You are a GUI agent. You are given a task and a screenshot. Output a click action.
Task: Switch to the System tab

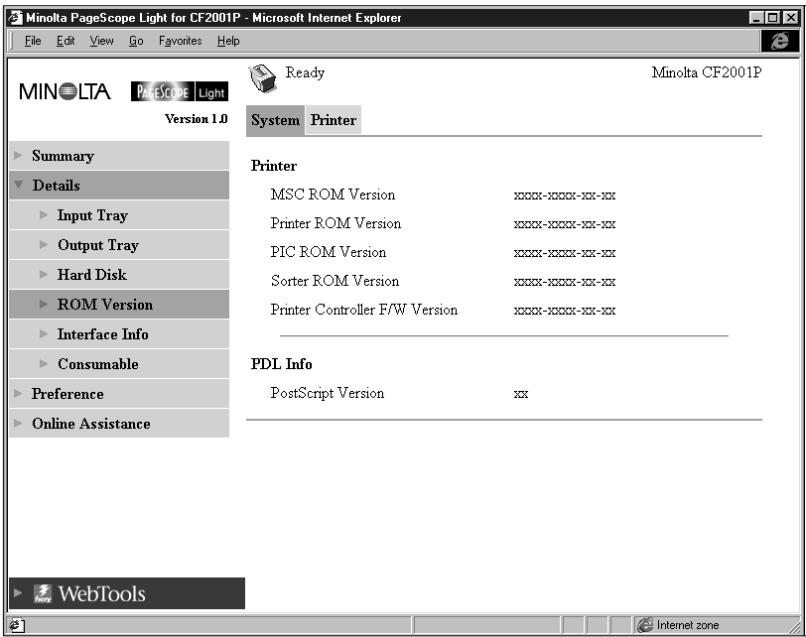pyautogui.click(x=275, y=120)
